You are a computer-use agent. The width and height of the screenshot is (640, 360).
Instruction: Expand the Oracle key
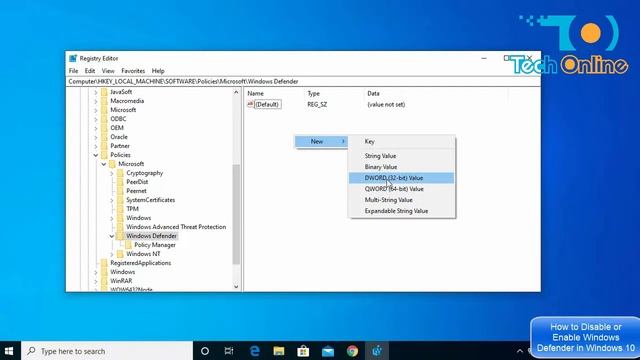coord(96,137)
